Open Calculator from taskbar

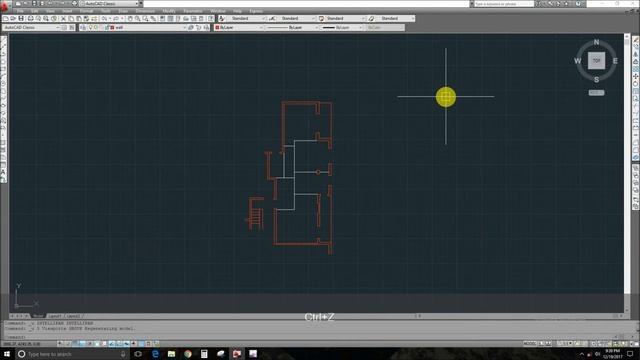[x=204, y=353]
